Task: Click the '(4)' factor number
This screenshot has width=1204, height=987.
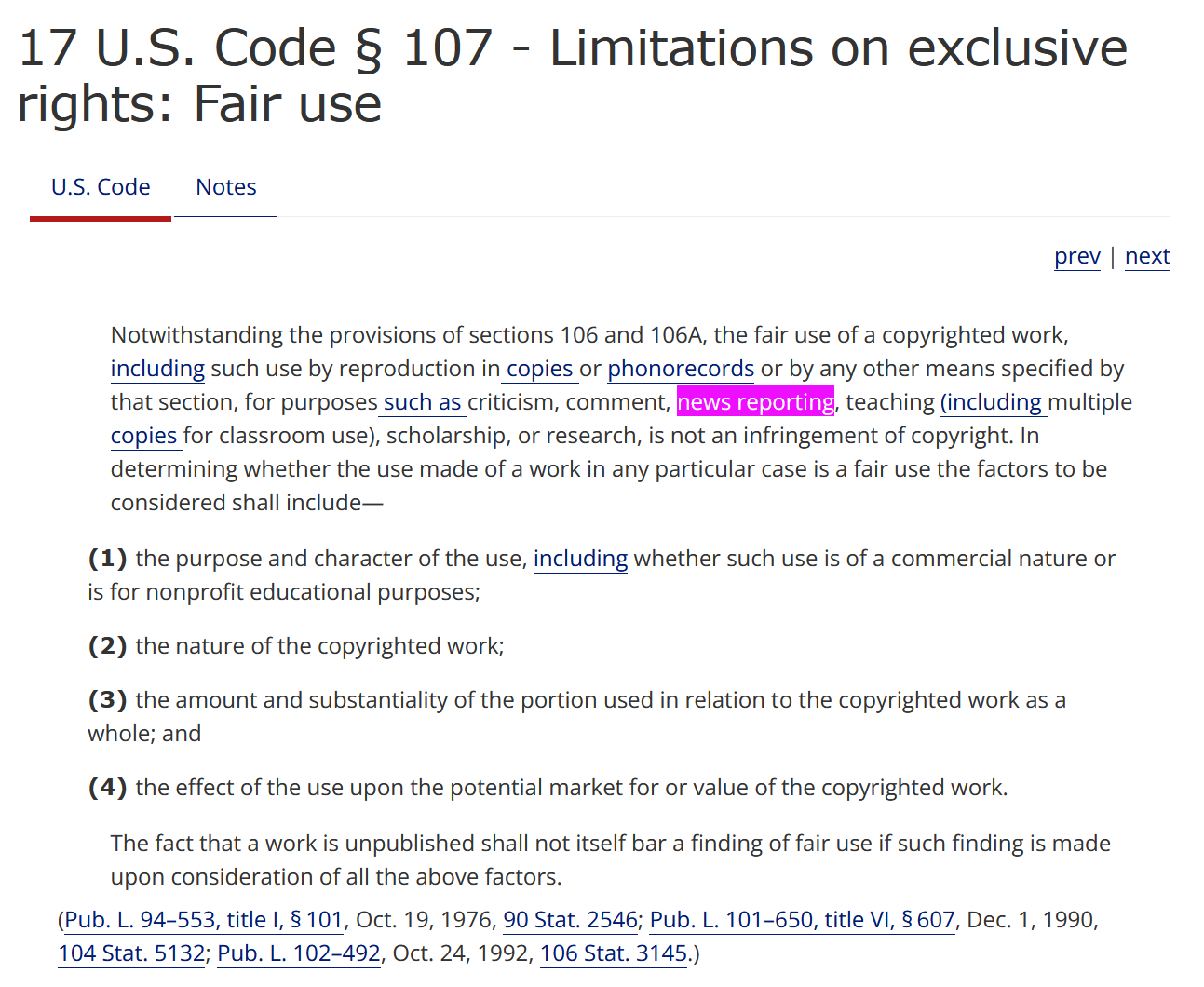Action: tap(107, 788)
